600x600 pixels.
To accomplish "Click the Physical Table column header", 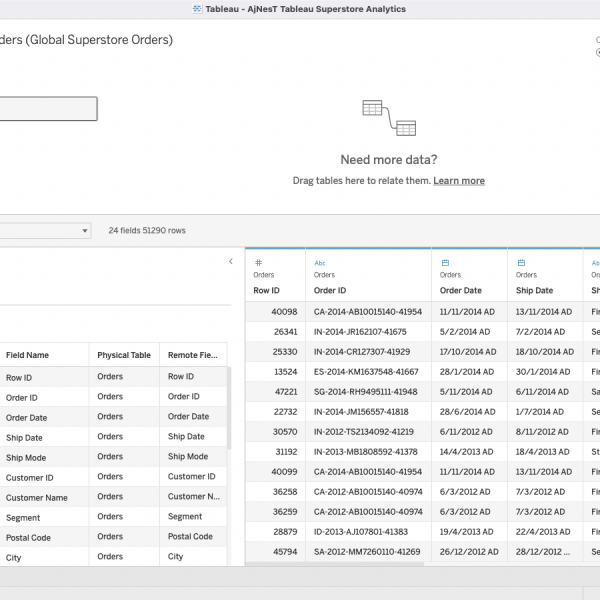I will pyautogui.click(x=123, y=355).
